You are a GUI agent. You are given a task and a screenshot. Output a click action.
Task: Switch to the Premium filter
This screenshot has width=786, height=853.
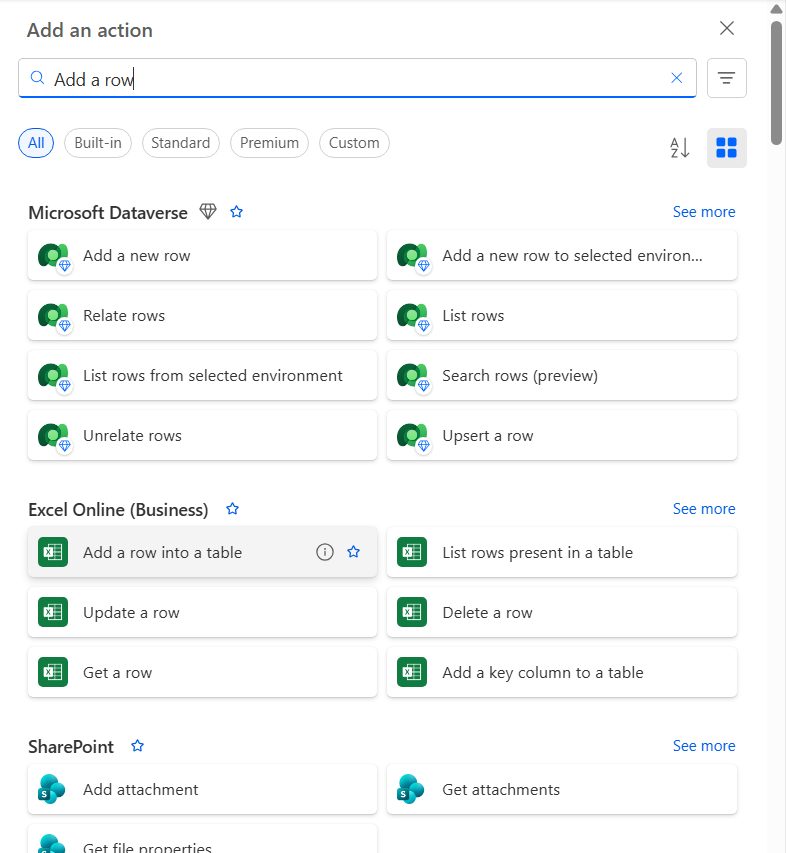(x=269, y=143)
